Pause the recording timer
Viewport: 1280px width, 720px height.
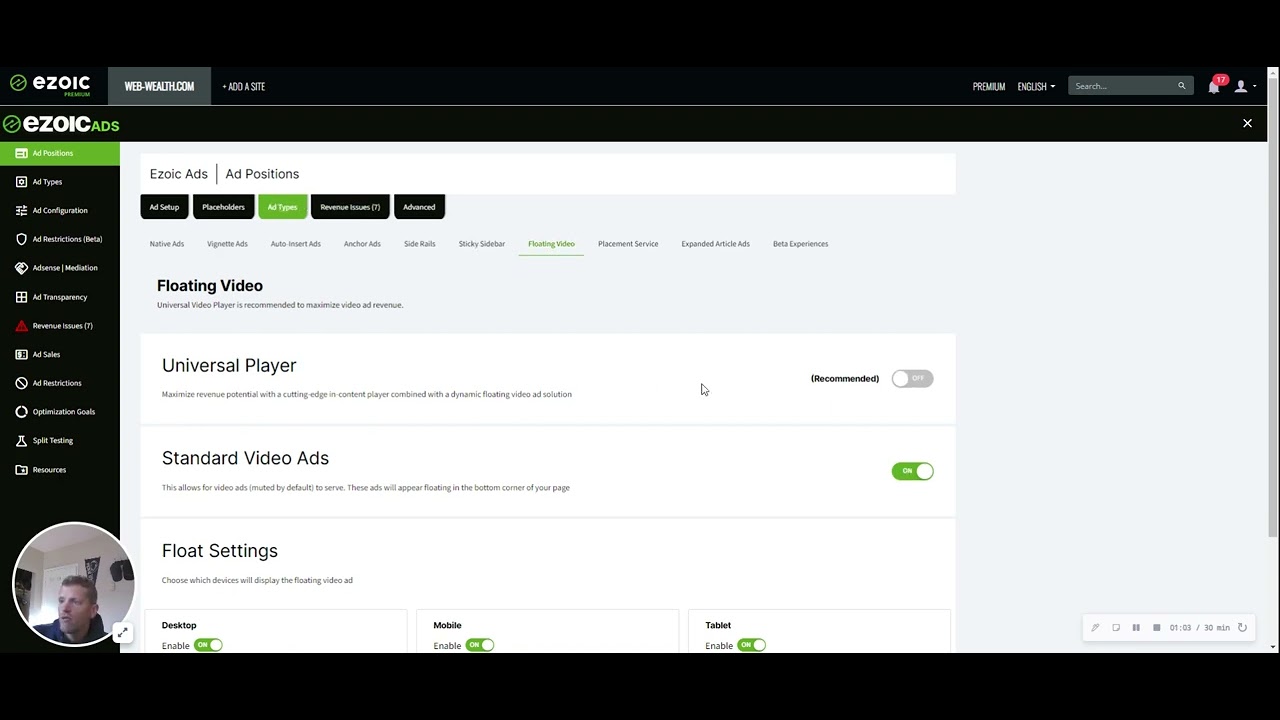(x=1136, y=627)
